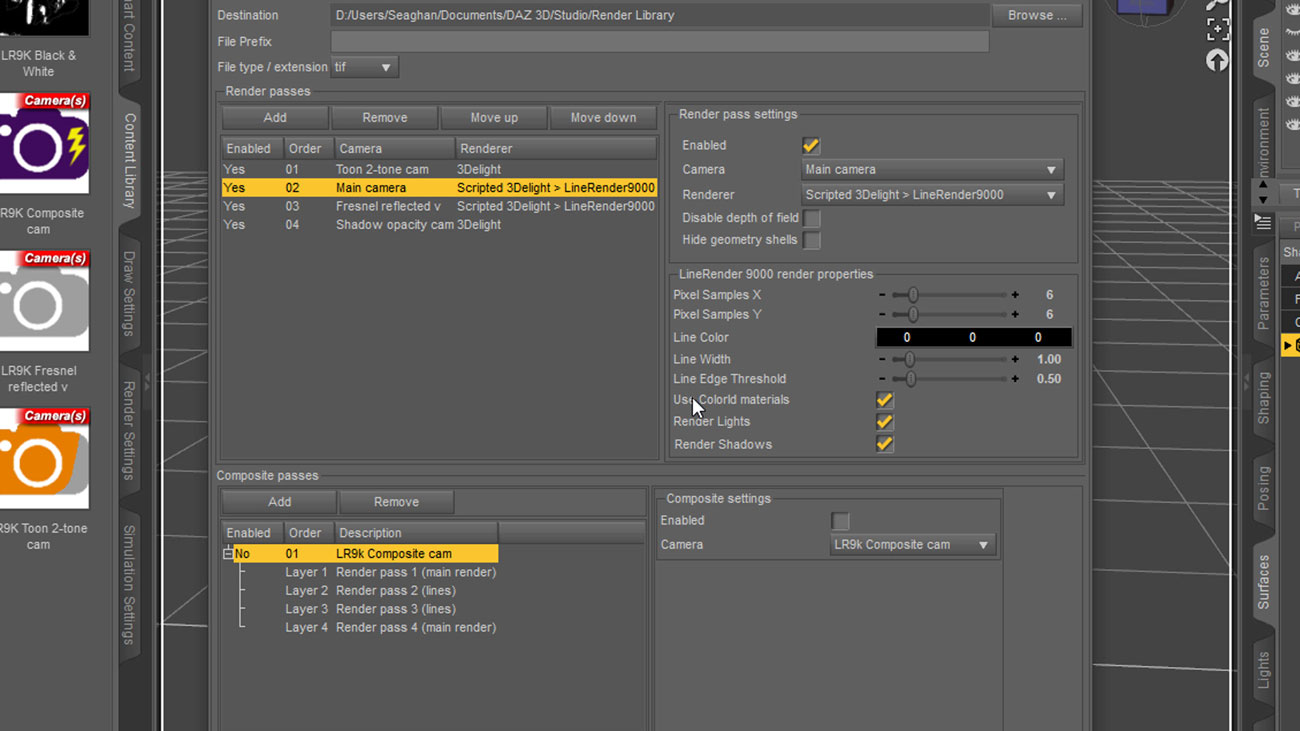Click Description column header in Composite passes
Screen dimensions: 1300x731
[416, 533]
